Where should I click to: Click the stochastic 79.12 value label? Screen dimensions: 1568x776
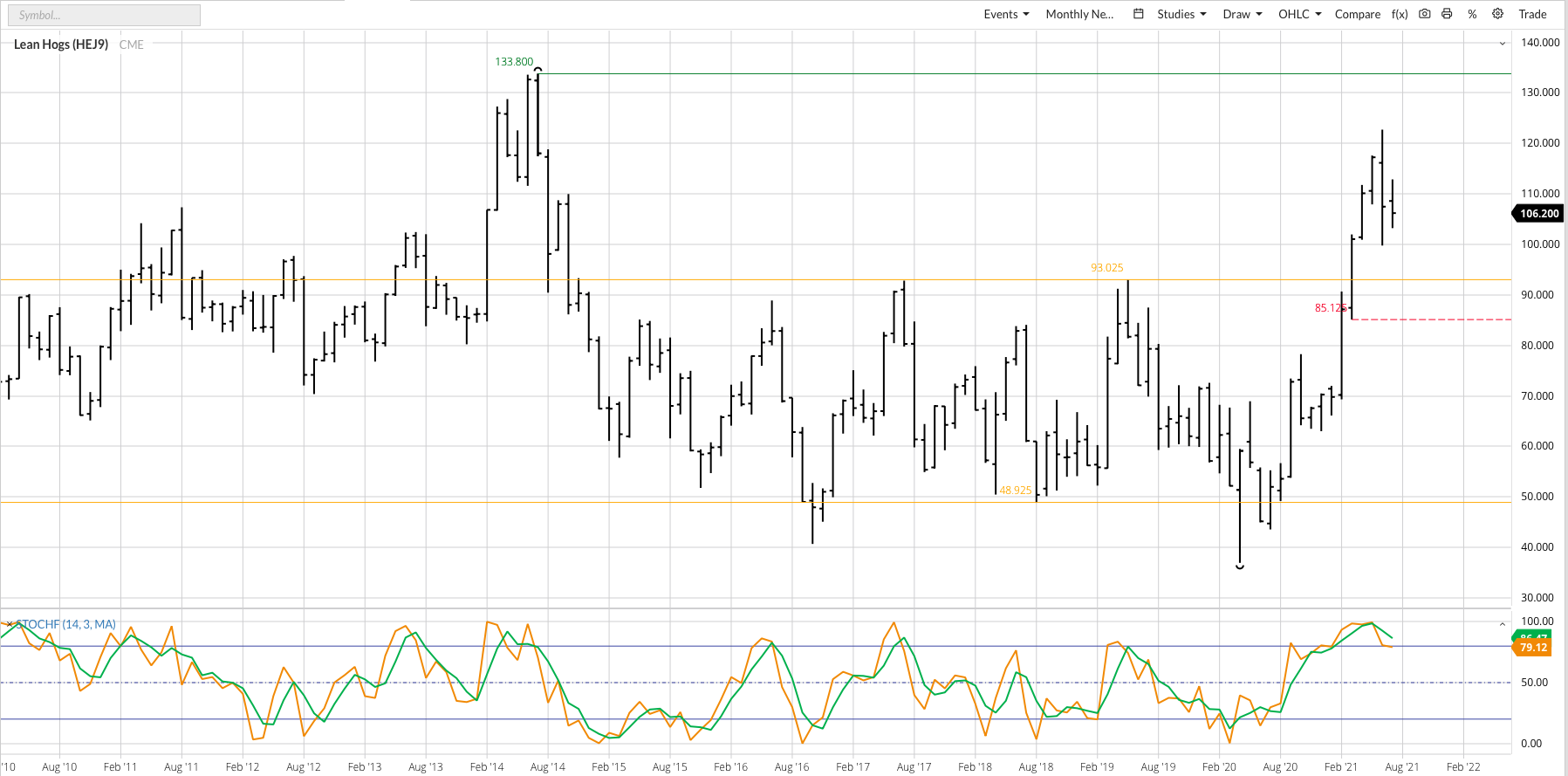(x=1533, y=648)
